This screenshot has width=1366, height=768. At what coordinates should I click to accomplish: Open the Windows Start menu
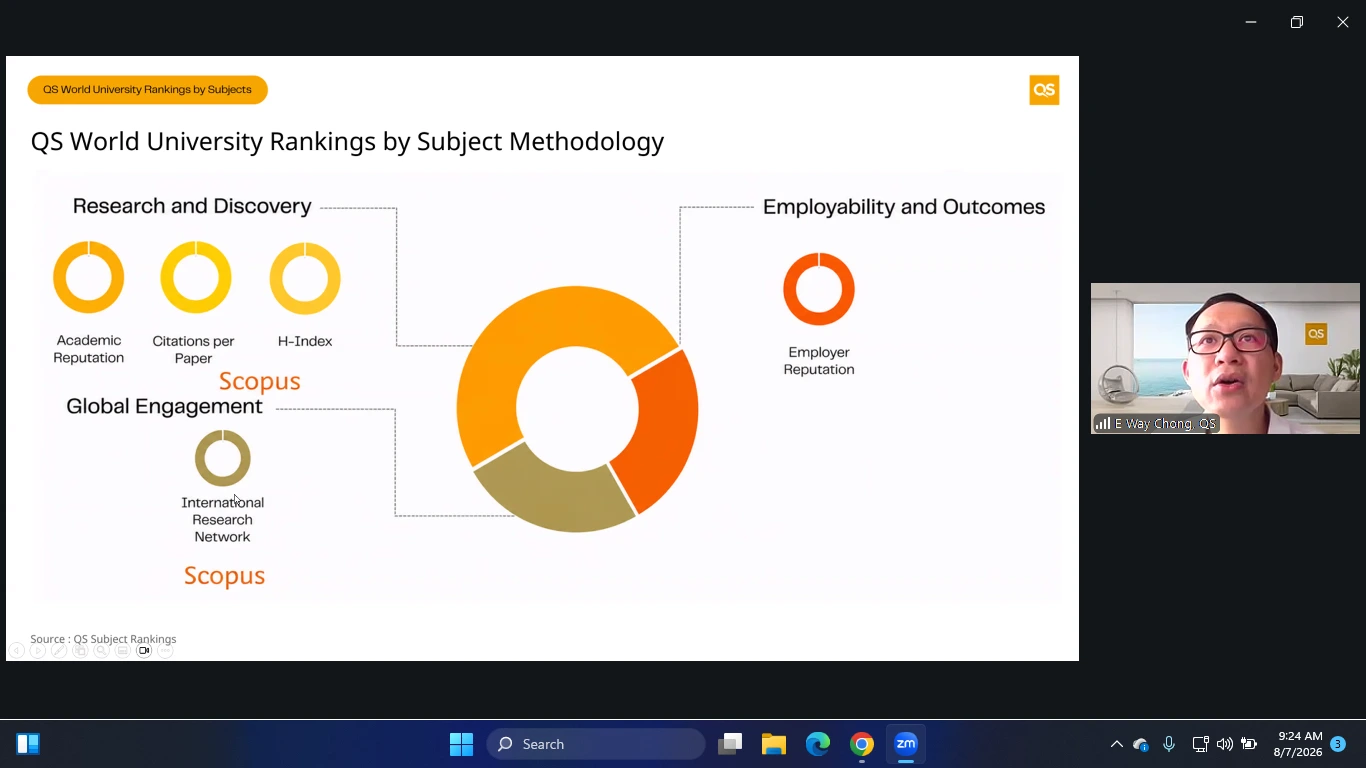[461, 744]
